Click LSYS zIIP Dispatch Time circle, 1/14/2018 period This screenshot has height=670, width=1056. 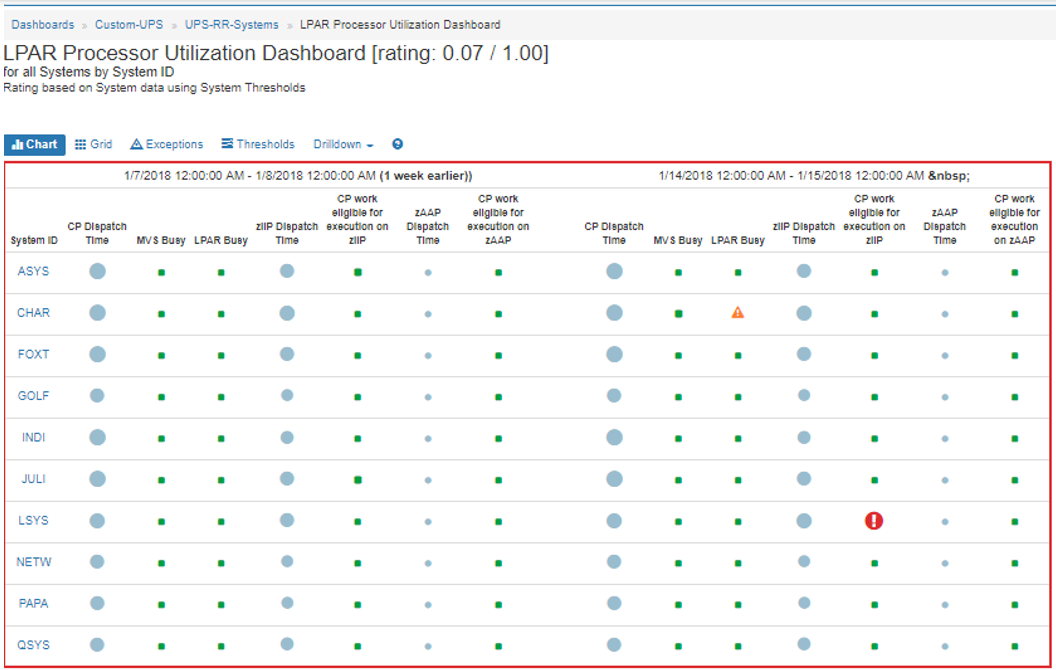[x=804, y=521]
